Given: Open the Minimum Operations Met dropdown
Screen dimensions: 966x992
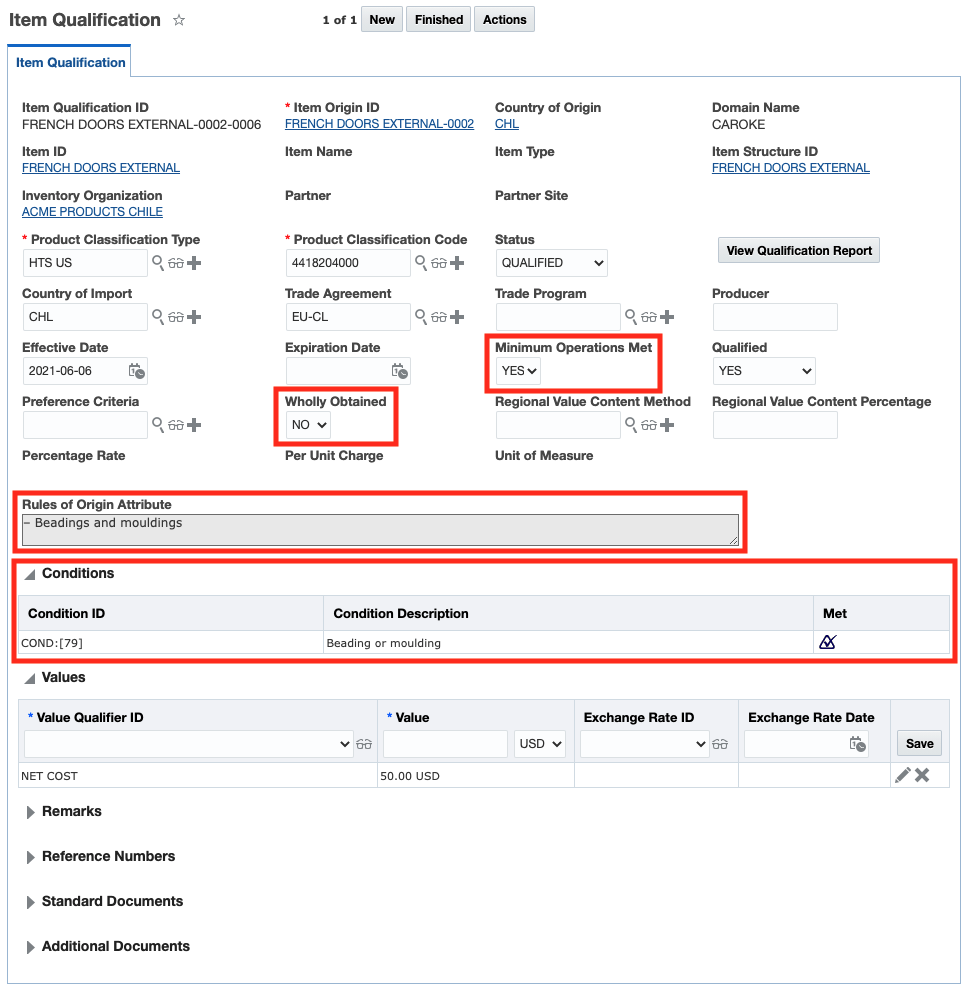Looking at the screenshot, I should coord(519,371).
